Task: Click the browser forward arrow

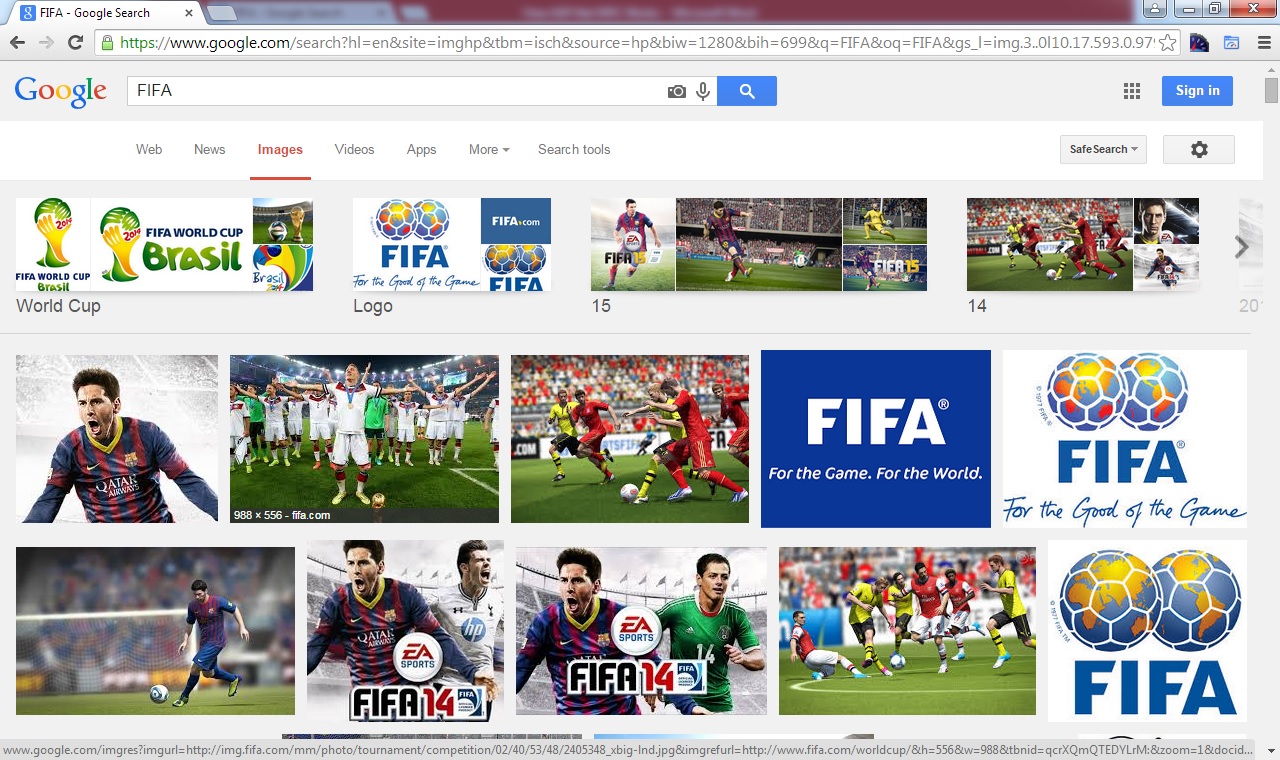Action: [46, 43]
